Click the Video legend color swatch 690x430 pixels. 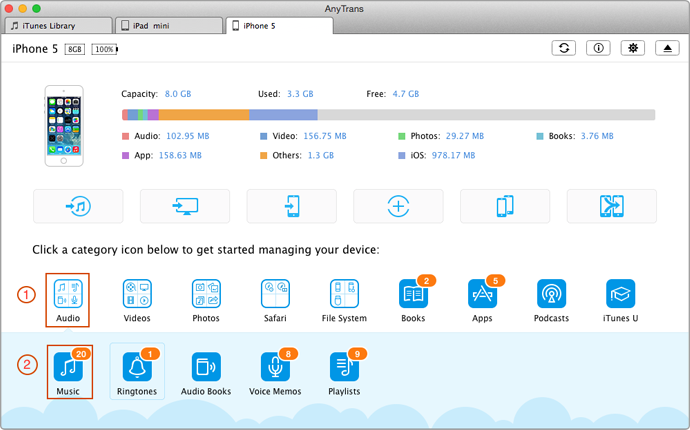tap(264, 136)
